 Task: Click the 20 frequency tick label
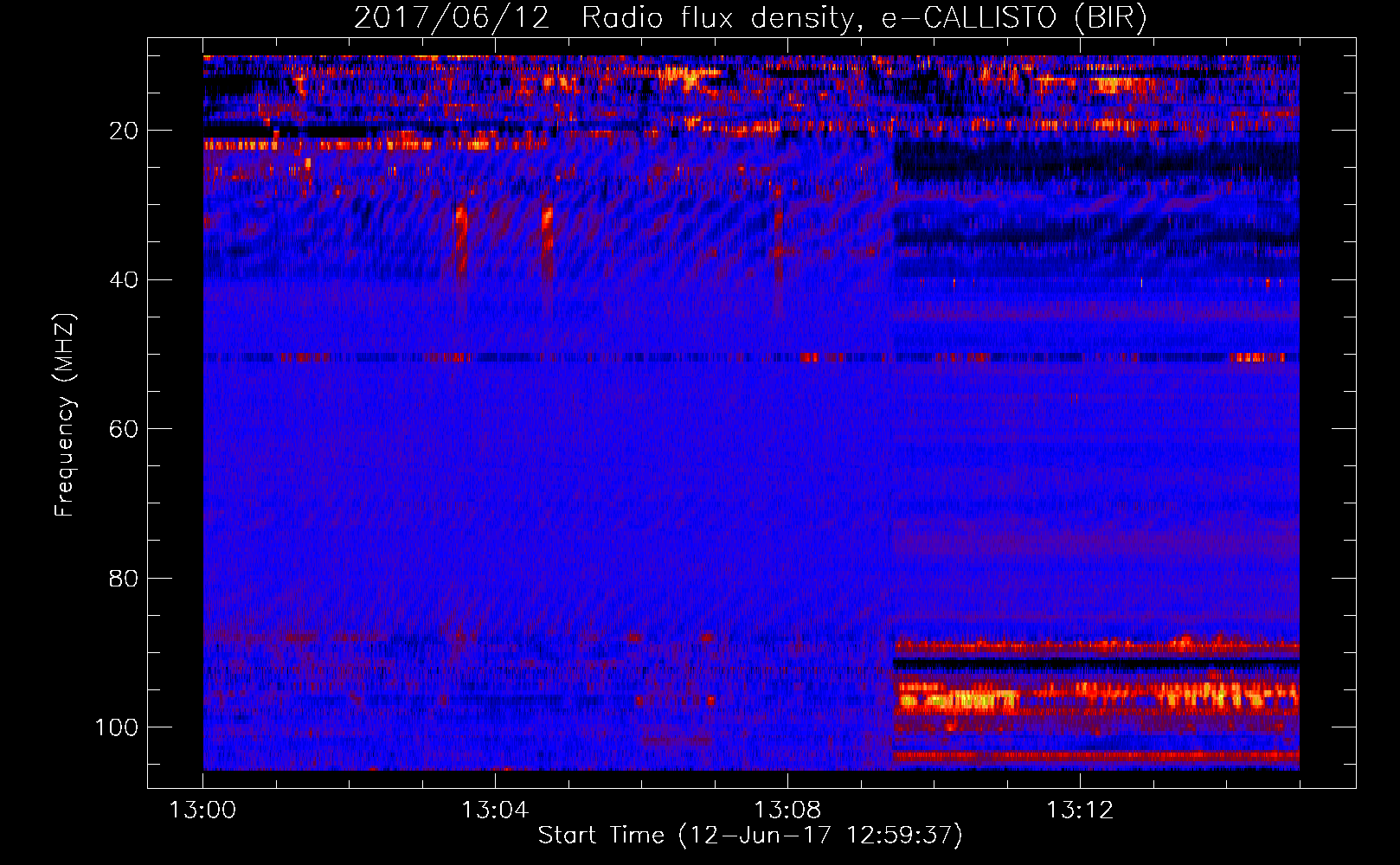pyautogui.click(x=124, y=131)
